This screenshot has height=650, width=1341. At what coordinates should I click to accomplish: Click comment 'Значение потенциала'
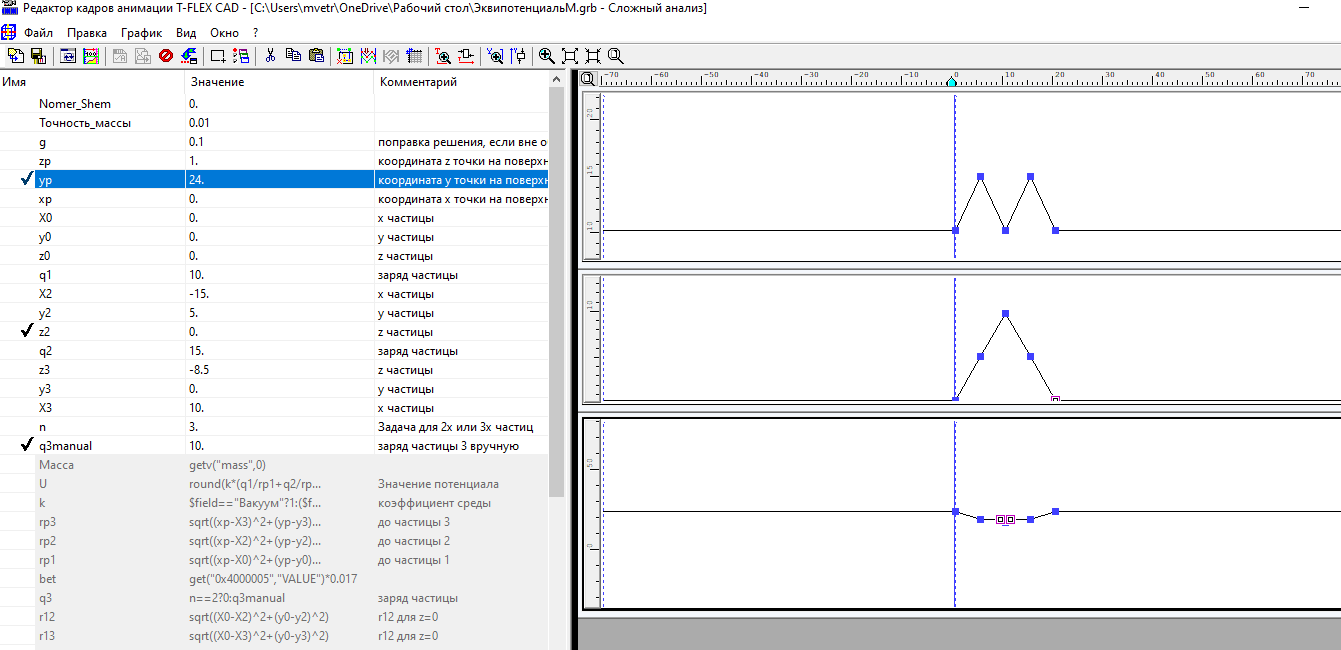(x=436, y=484)
